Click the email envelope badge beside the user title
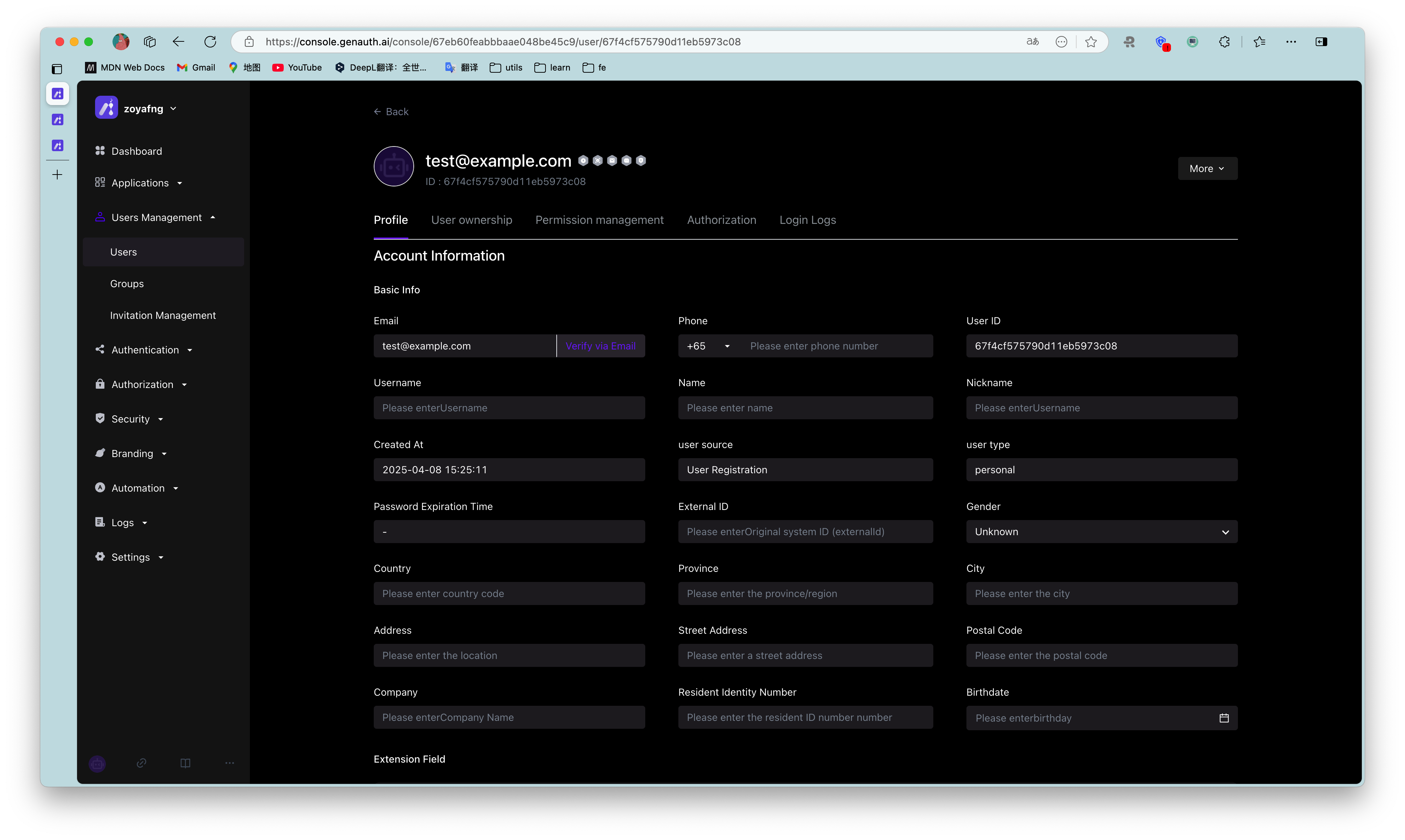The height and width of the screenshot is (840, 1405). [x=612, y=161]
